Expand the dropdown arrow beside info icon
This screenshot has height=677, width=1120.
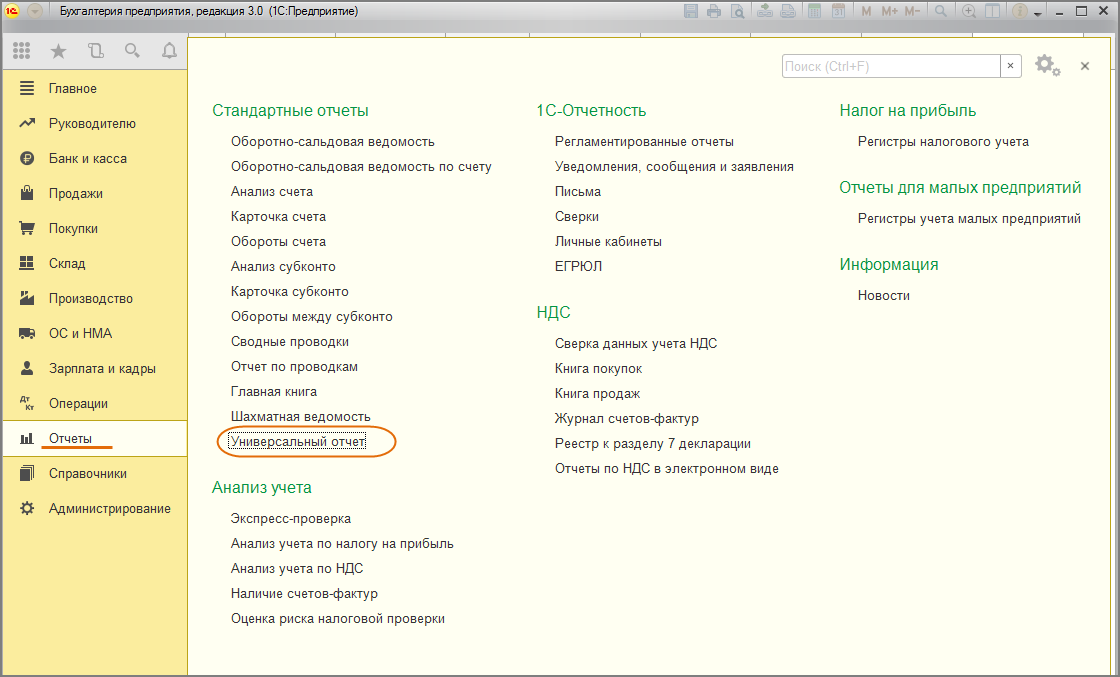point(1036,13)
